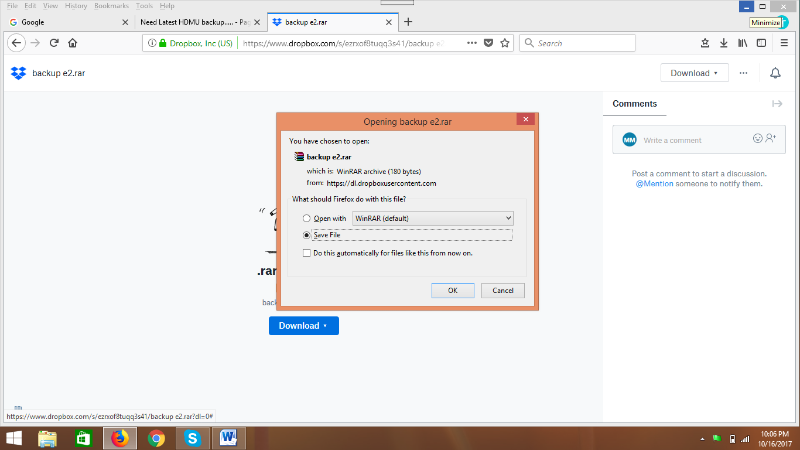Check Do this automatically checkbox

point(306,253)
